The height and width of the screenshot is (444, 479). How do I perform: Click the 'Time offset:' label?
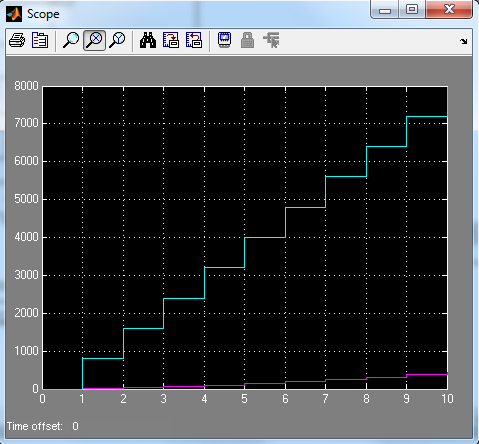click(x=35, y=426)
